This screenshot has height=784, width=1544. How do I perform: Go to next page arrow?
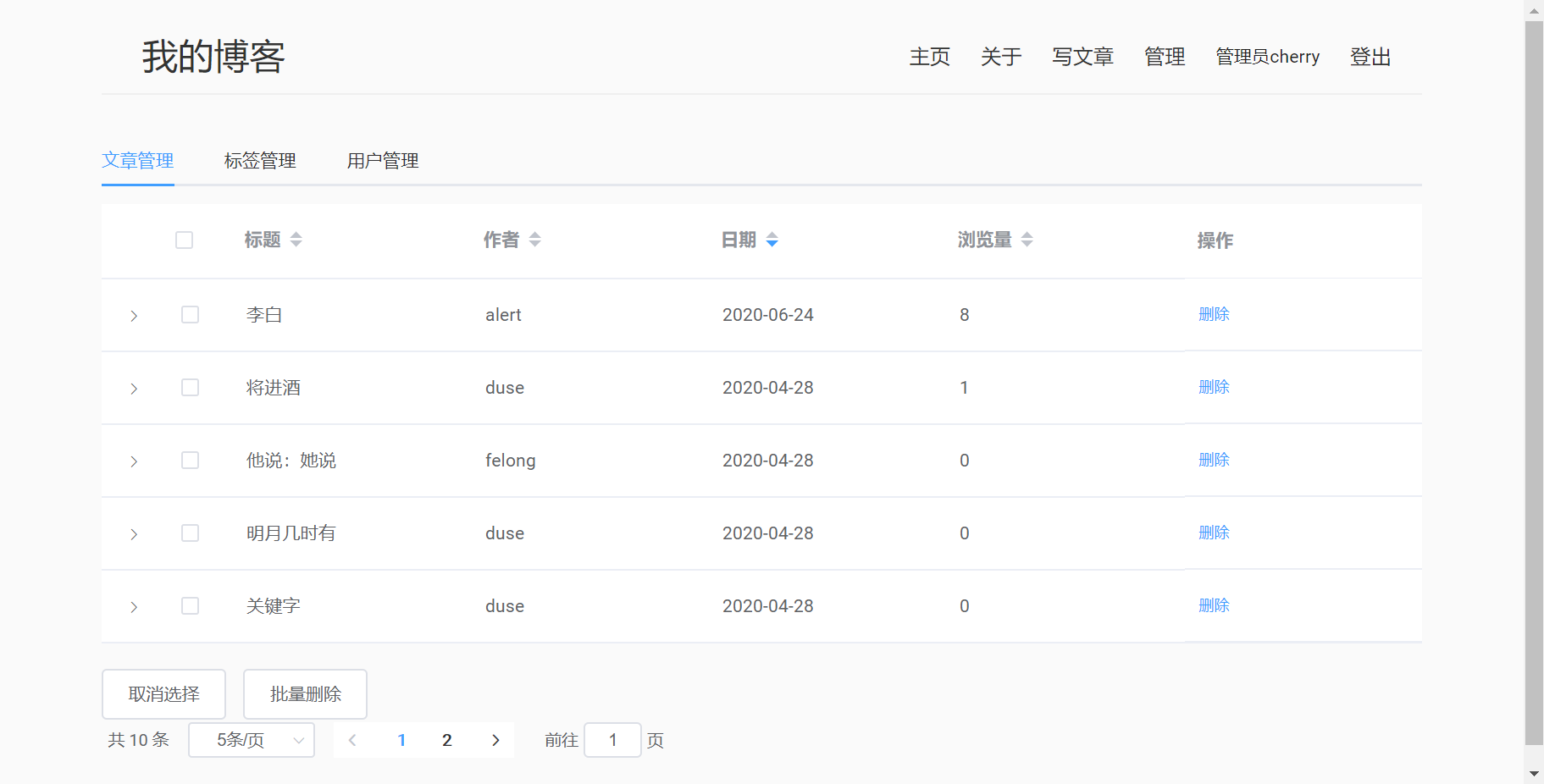point(495,740)
